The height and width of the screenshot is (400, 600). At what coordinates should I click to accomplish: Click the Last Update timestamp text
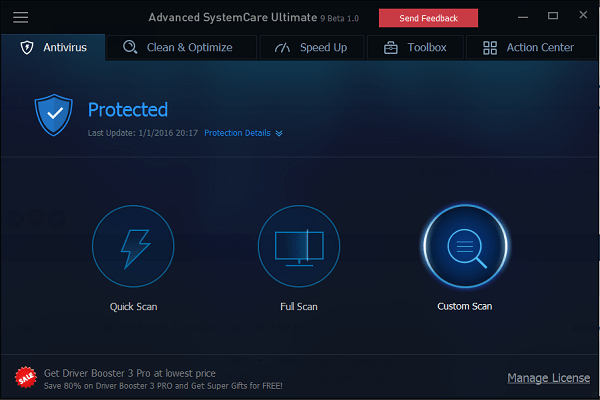click(143, 133)
